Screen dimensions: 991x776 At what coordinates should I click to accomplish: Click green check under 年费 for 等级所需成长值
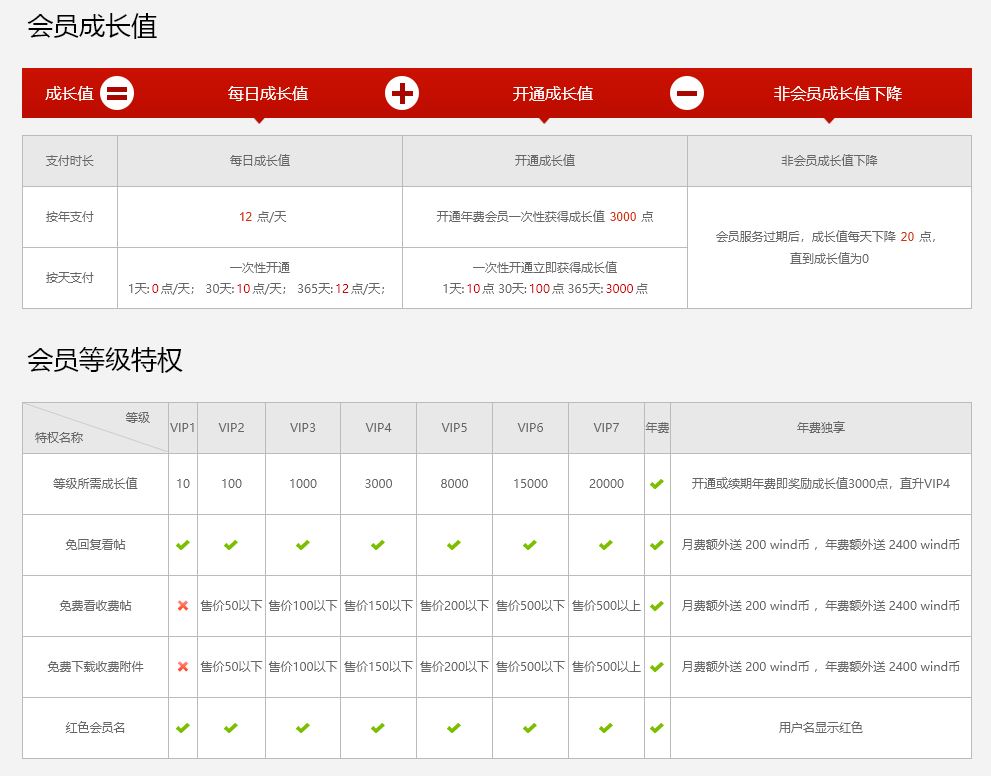pos(657,484)
